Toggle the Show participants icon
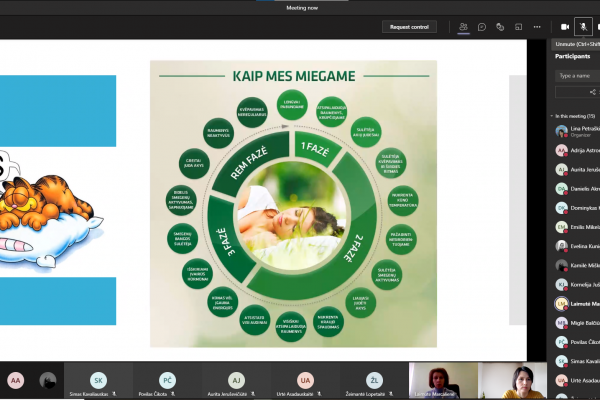This screenshot has height=400, width=600. pyautogui.click(x=463, y=27)
